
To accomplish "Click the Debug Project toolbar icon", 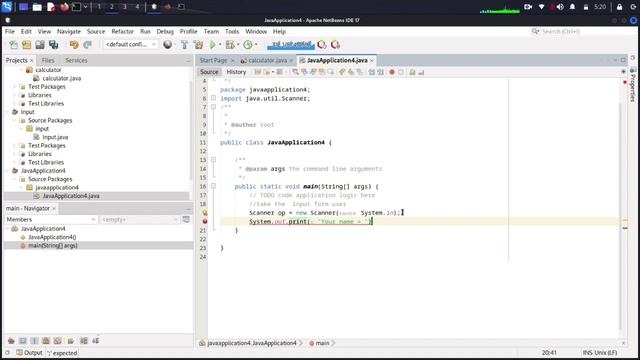I will pos(230,44).
